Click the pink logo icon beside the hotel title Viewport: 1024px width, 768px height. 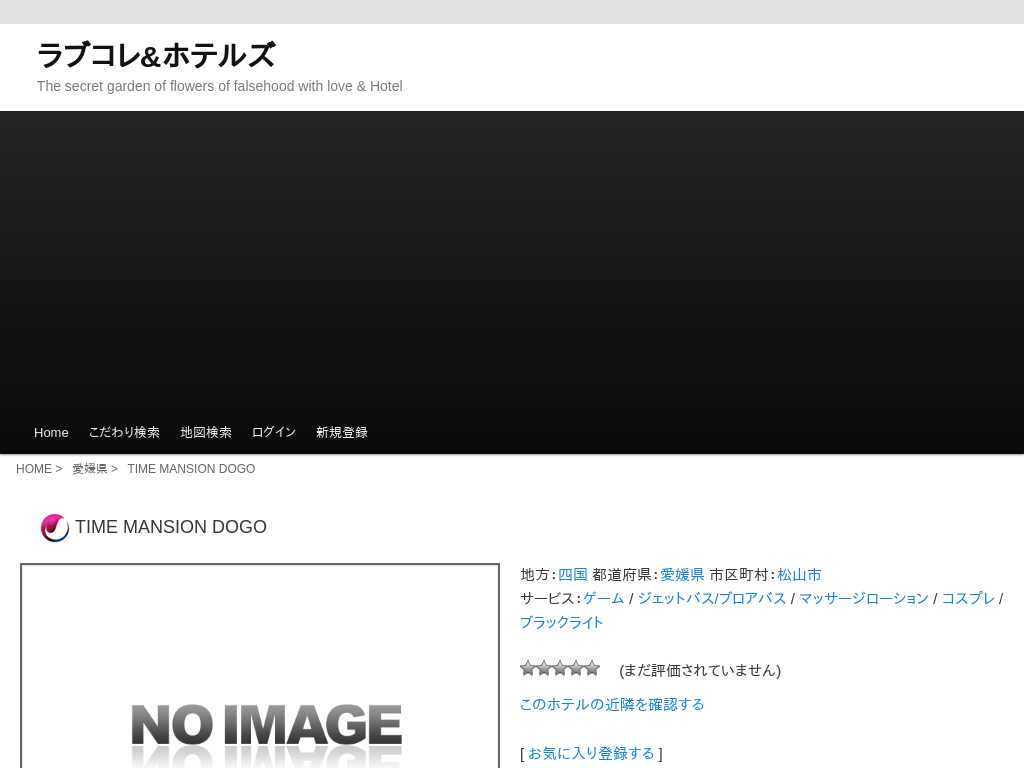(55, 528)
